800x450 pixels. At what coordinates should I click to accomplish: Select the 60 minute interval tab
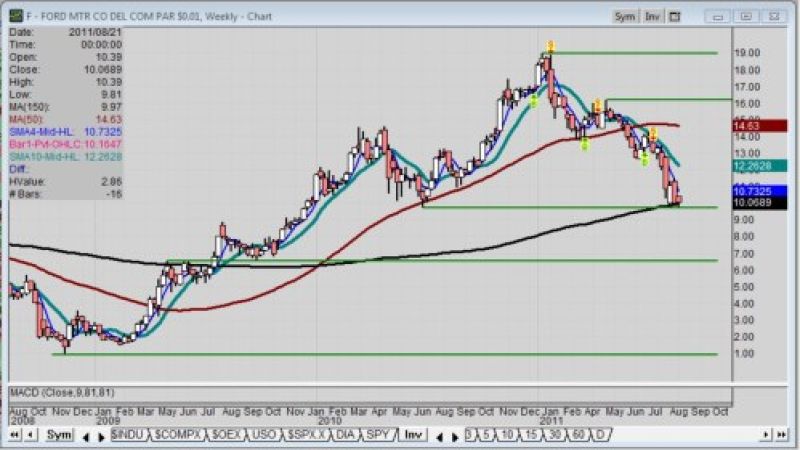click(577, 436)
